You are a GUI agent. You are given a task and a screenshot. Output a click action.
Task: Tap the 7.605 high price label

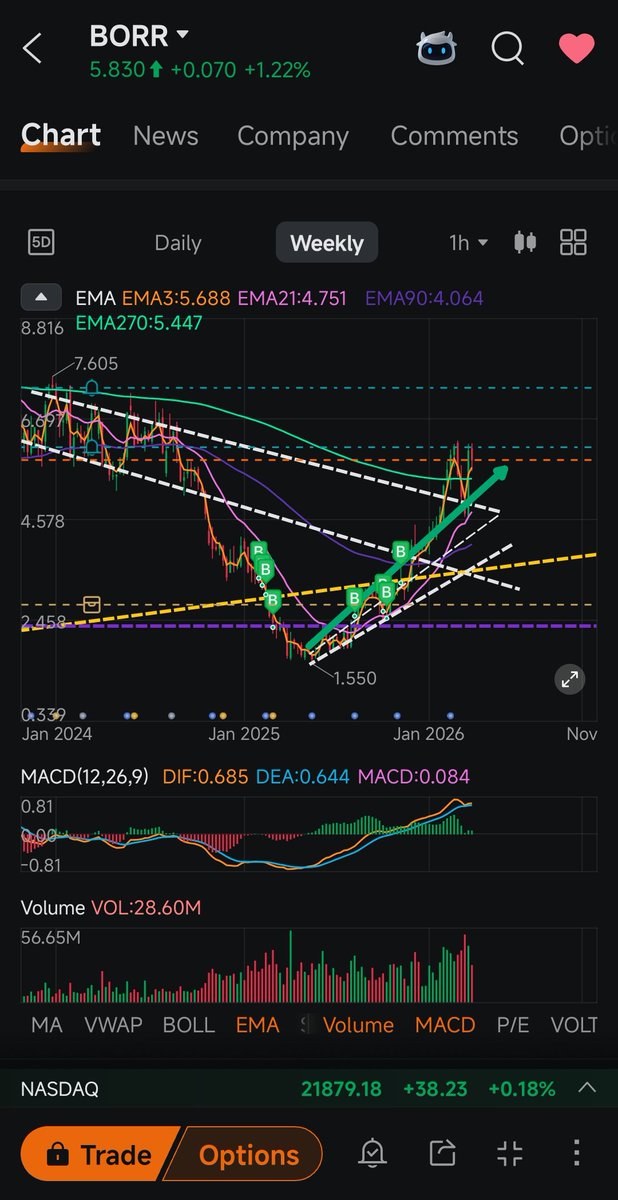click(96, 364)
